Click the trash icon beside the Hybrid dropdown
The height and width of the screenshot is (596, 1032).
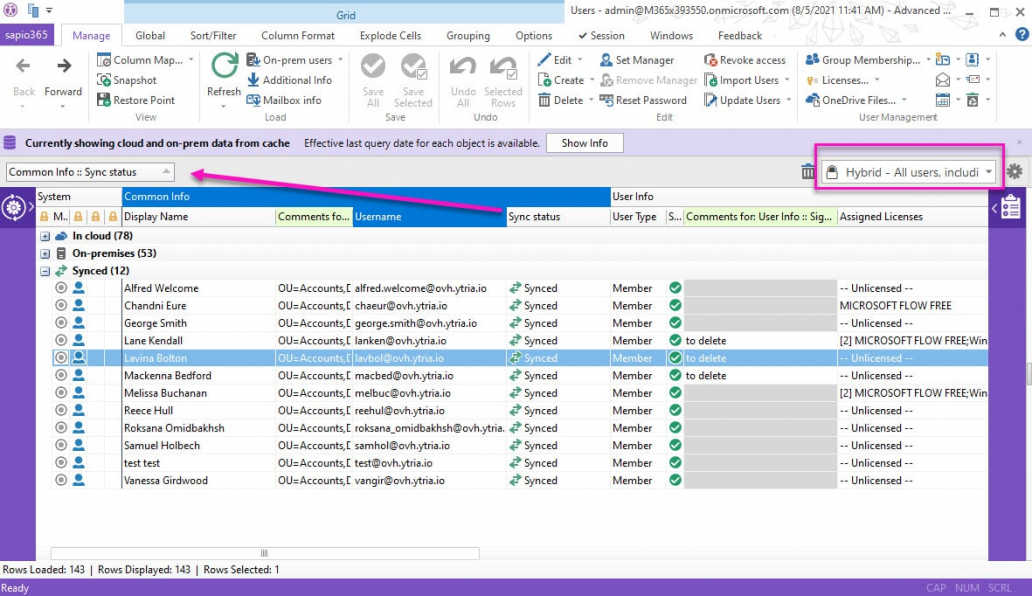point(808,172)
